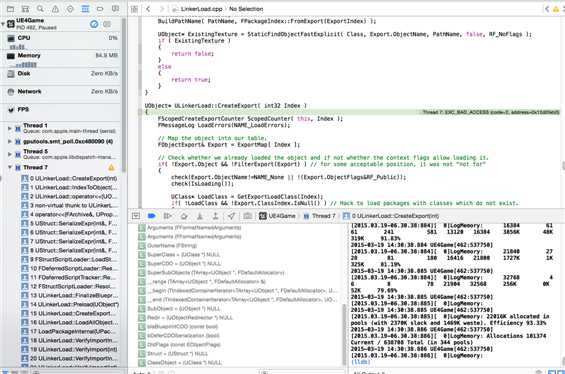Hide the debug area with the toggle button
The height and width of the screenshot is (374, 565).
(x=136, y=216)
